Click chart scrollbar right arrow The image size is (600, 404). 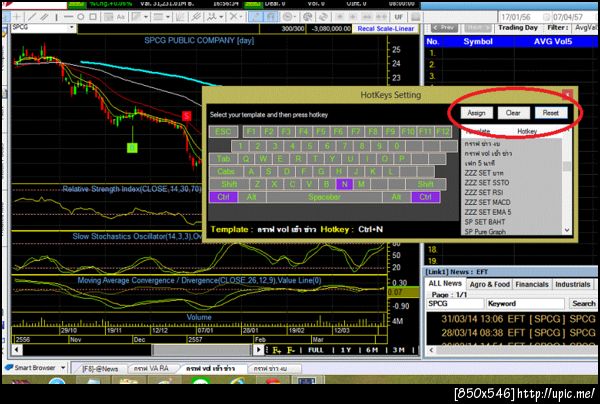259,350
